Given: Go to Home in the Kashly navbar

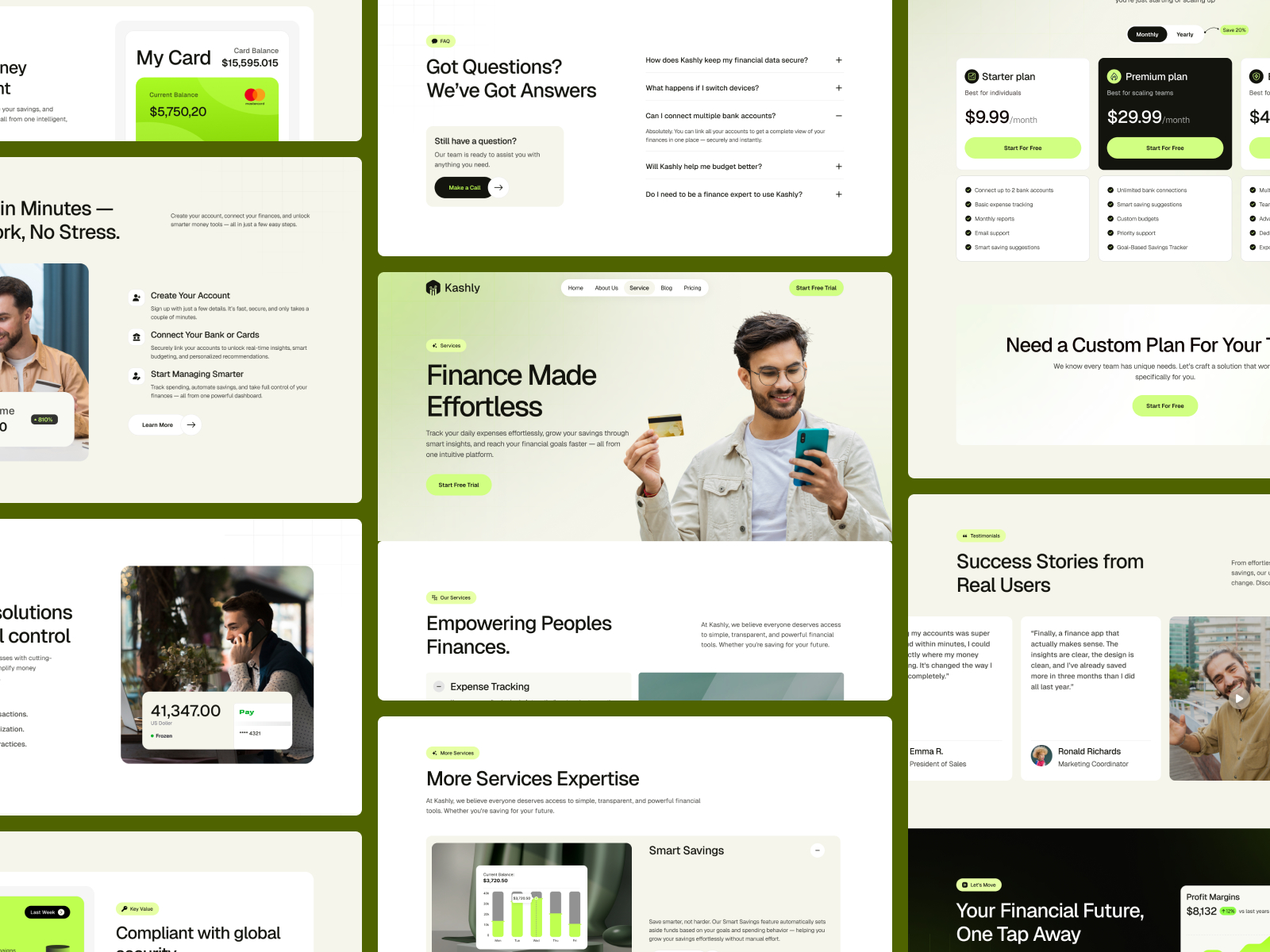Looking at the screenshot, I should [575, 288].
